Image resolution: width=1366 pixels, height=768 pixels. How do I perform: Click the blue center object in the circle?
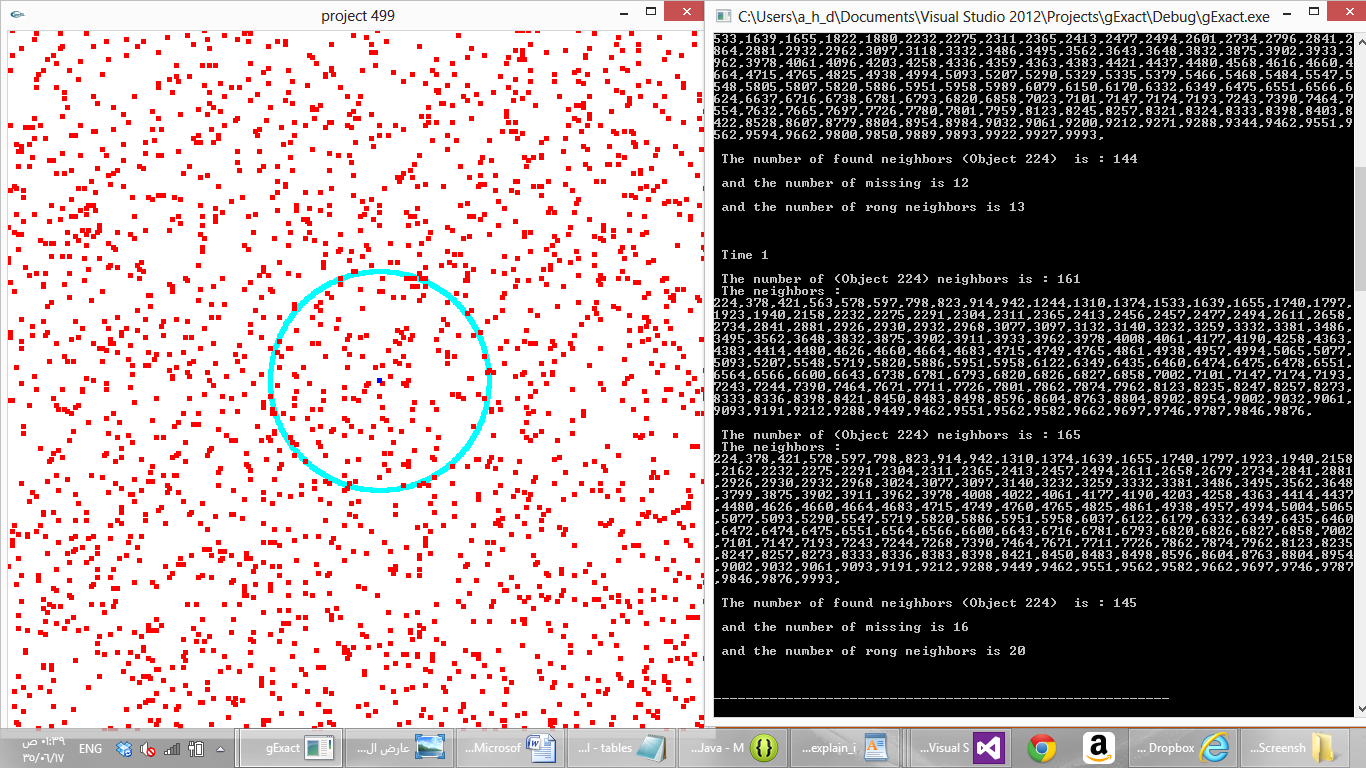(x=380, y=381)
